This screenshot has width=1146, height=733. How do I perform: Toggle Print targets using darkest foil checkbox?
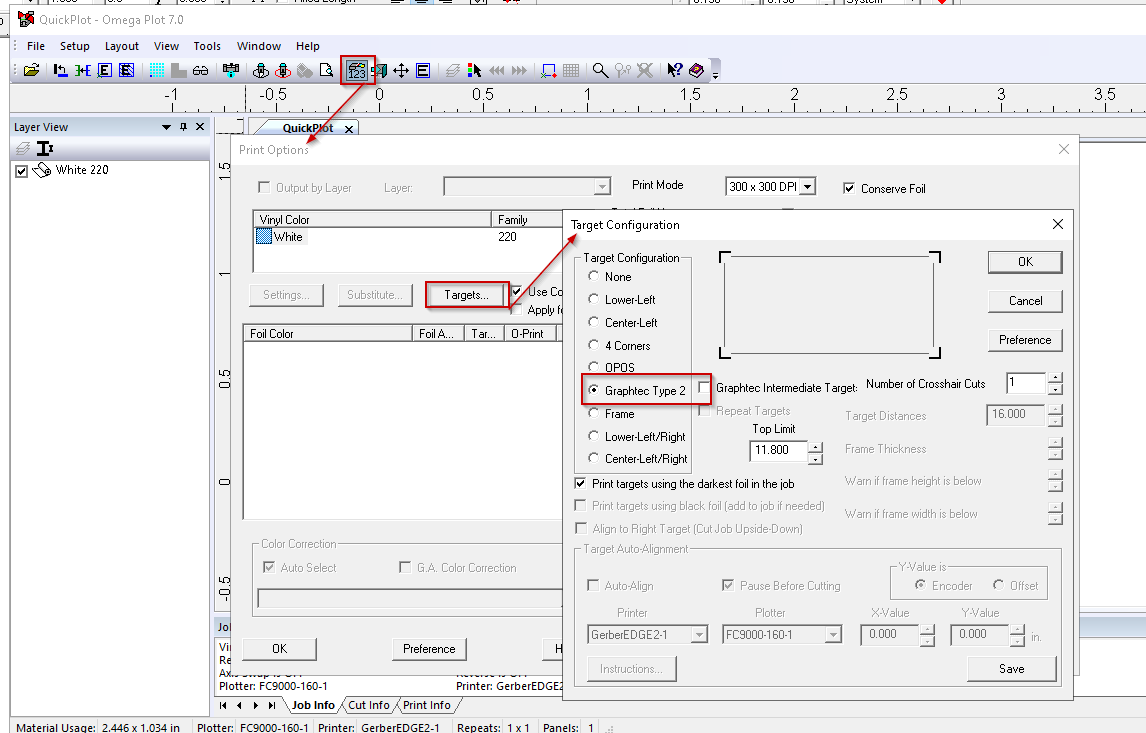580,483
